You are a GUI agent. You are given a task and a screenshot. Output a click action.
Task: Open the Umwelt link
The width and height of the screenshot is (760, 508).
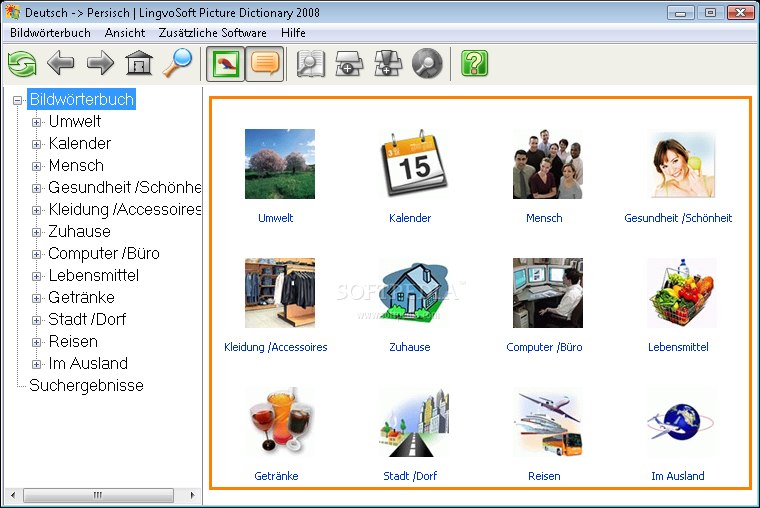[x=275, y=218]
